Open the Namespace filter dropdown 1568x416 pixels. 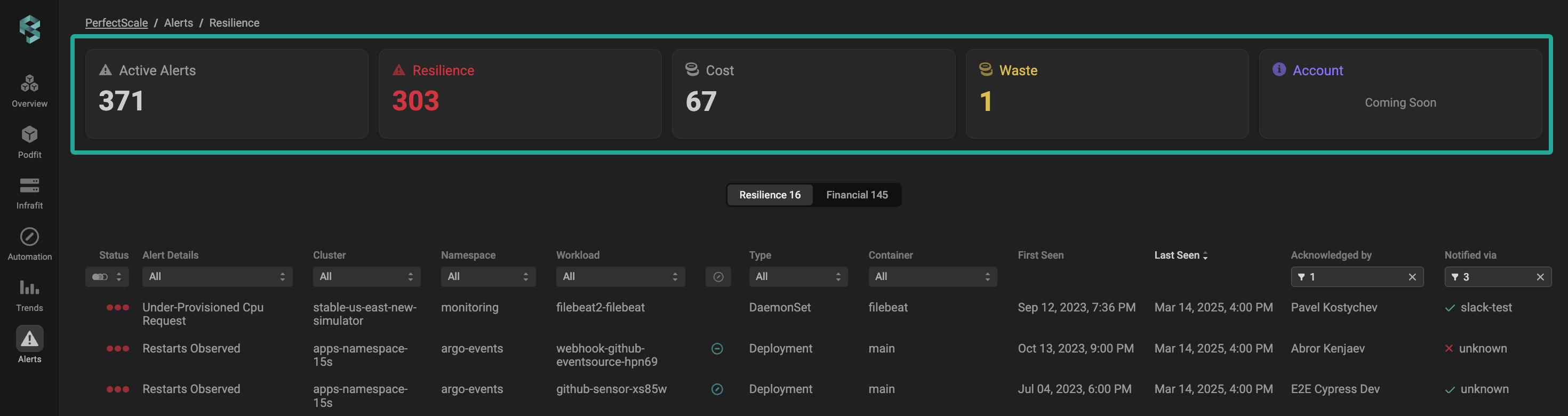pyautogui.click(x=487, y=277)
